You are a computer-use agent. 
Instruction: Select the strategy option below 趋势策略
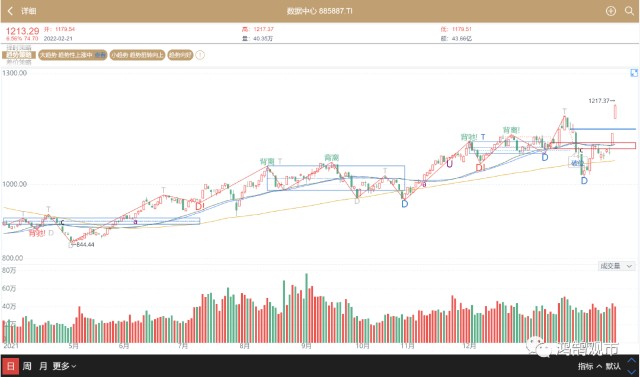(19, 62)
